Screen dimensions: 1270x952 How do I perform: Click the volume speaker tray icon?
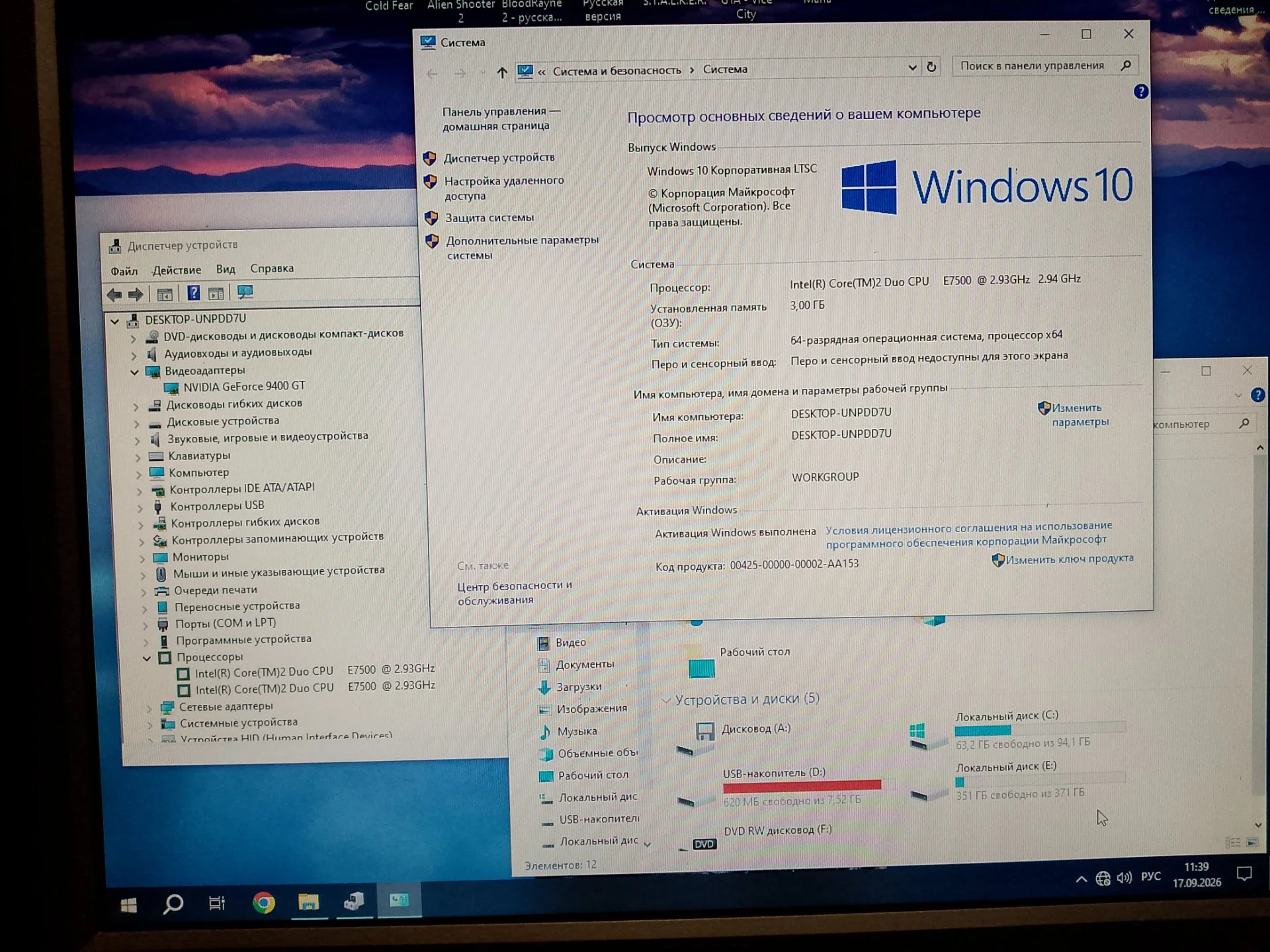click(x=1124, y=878)
